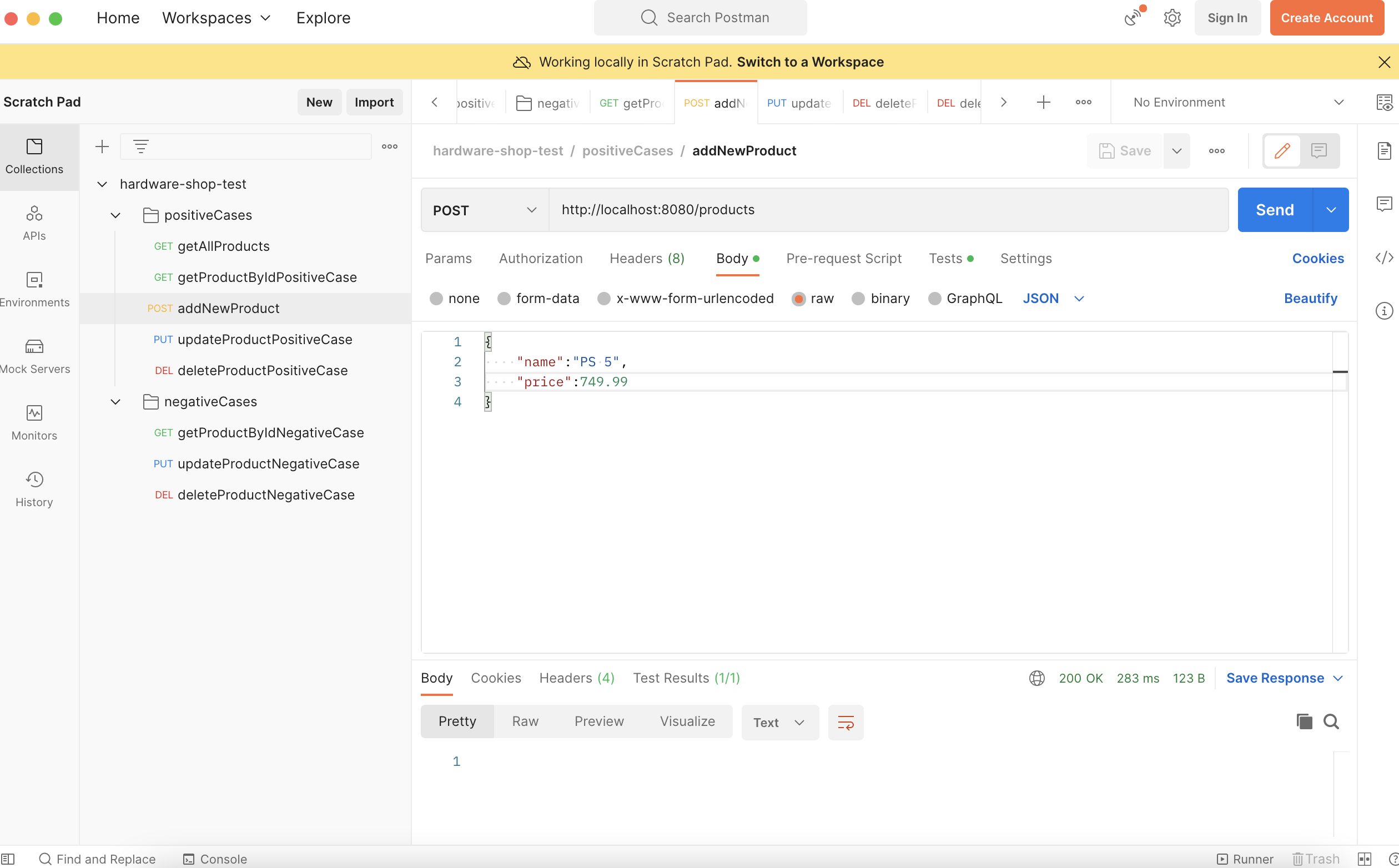Switch to build mode with pencil icon
Screen dimensions: 1399x868
pos(1282,151)
